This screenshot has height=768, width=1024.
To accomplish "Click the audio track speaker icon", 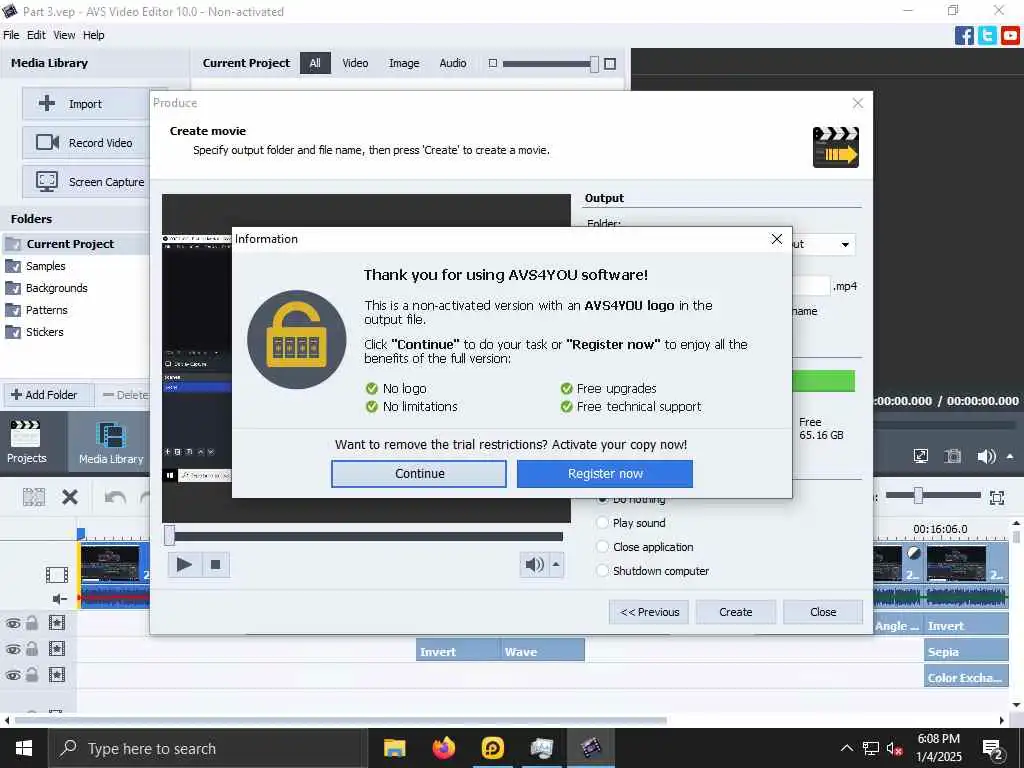I will click(x=59, y=599).
